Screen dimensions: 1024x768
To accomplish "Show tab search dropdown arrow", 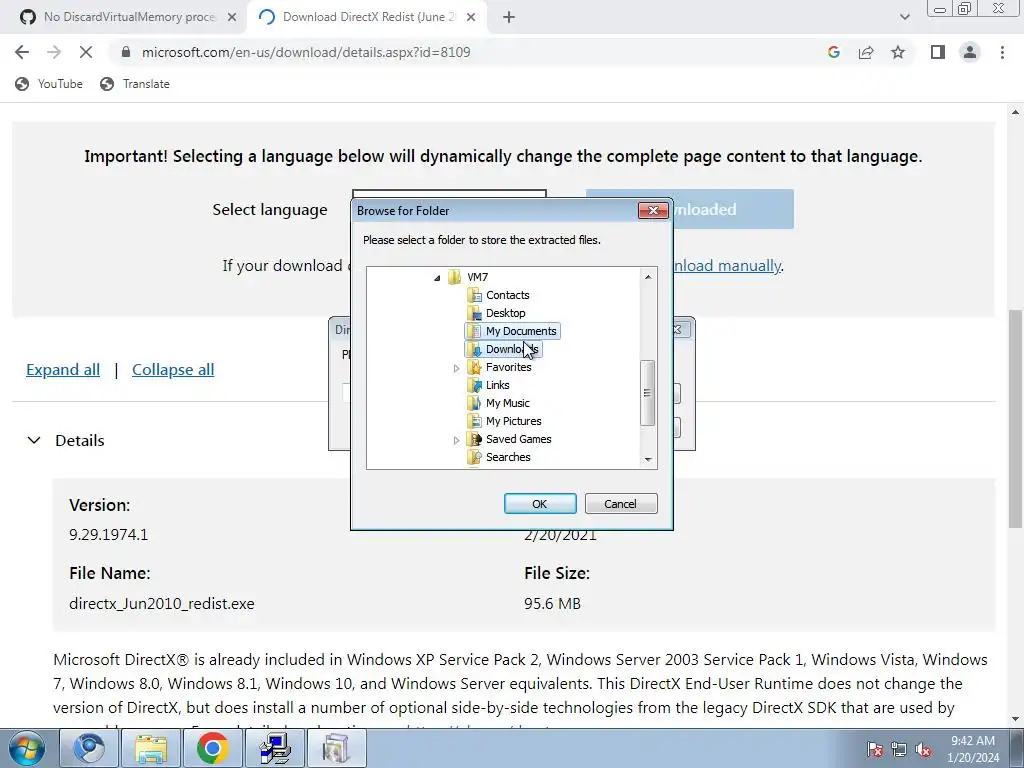I will point(904,17).
